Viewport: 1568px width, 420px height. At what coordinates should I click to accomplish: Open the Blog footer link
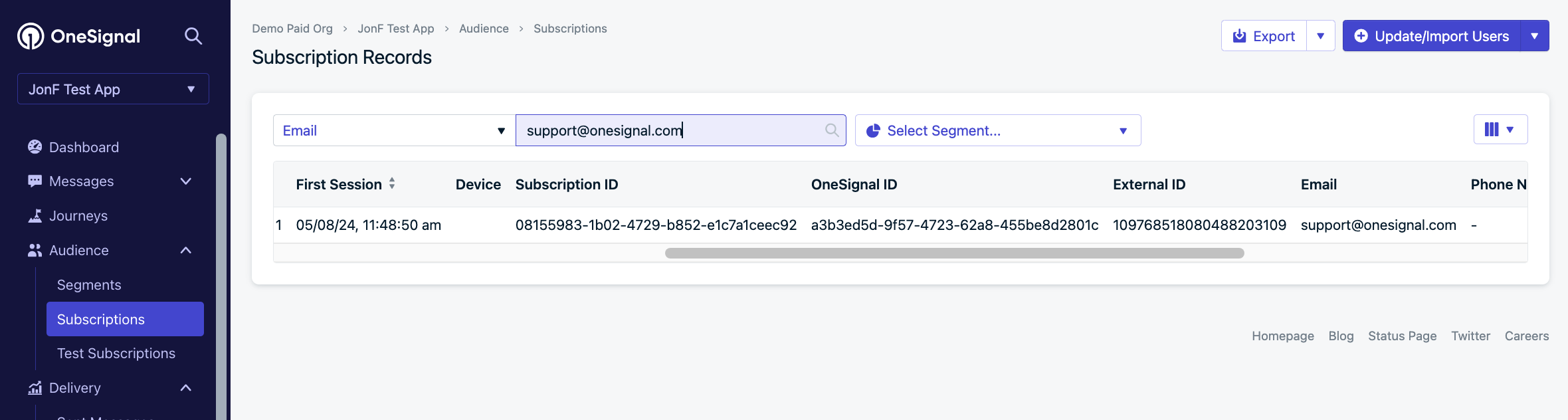pyautogui.click(x=1341, y=336)
